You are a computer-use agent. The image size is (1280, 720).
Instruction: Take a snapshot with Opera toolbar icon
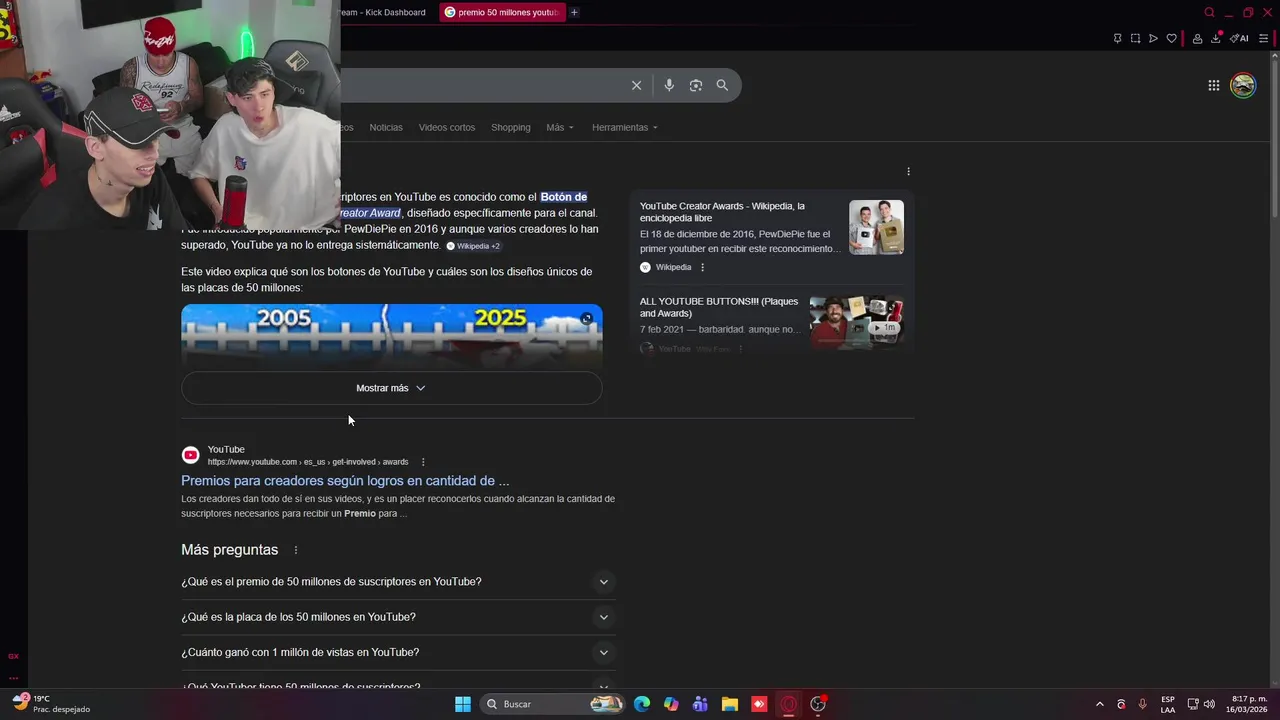point(1135,38)
